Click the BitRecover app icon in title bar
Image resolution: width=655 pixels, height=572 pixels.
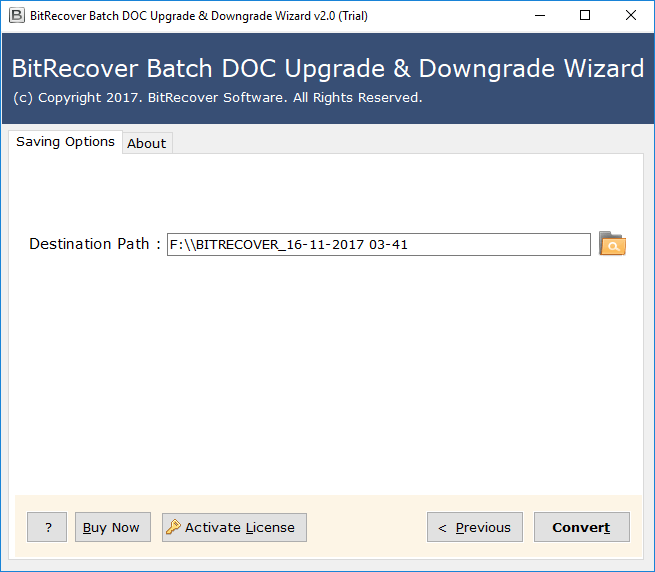(x=17, y=16)
